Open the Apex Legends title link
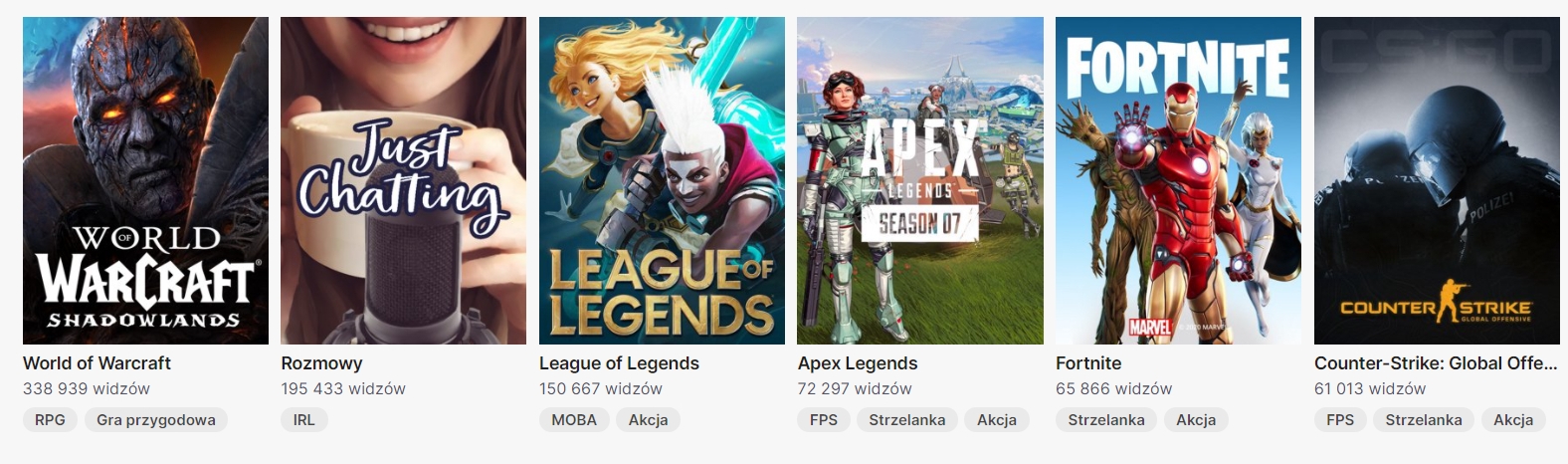 pos(858,363)
